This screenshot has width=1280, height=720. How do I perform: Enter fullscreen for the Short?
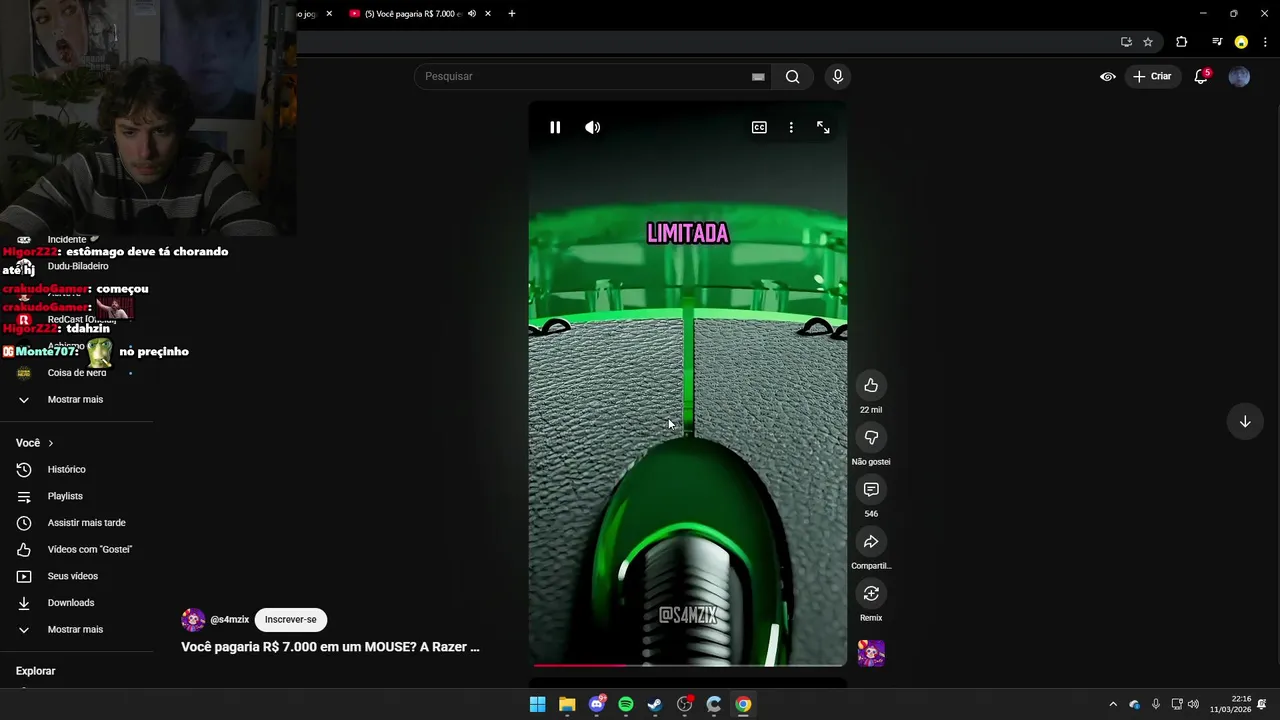(x=823, y=127)
